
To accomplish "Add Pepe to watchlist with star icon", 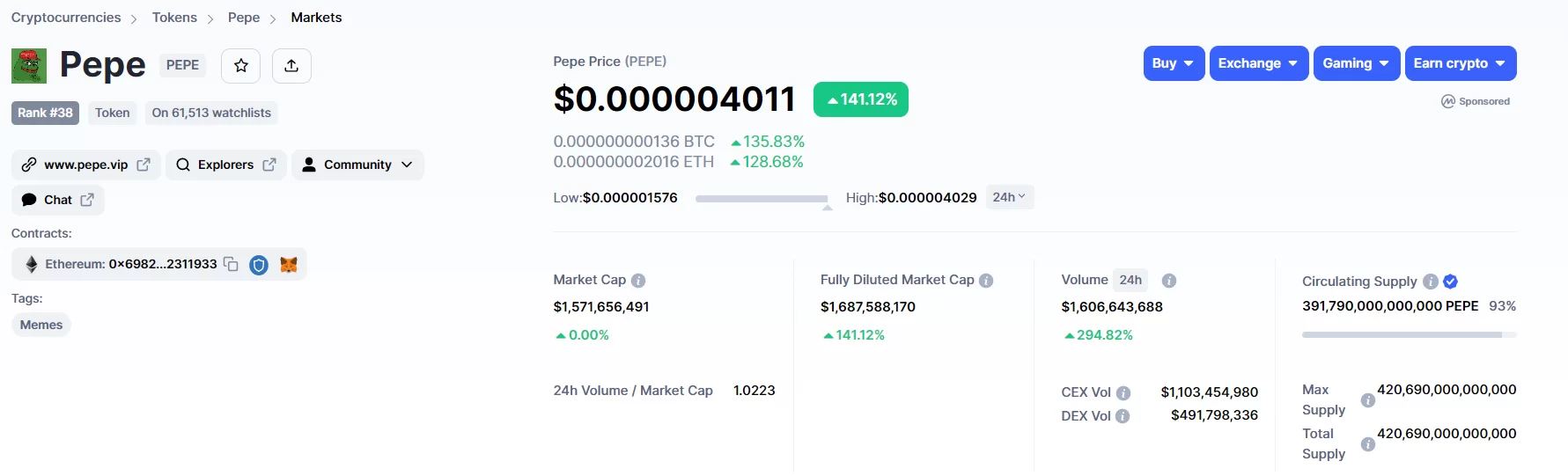I will pyautogui.click(x=240, y=66).
